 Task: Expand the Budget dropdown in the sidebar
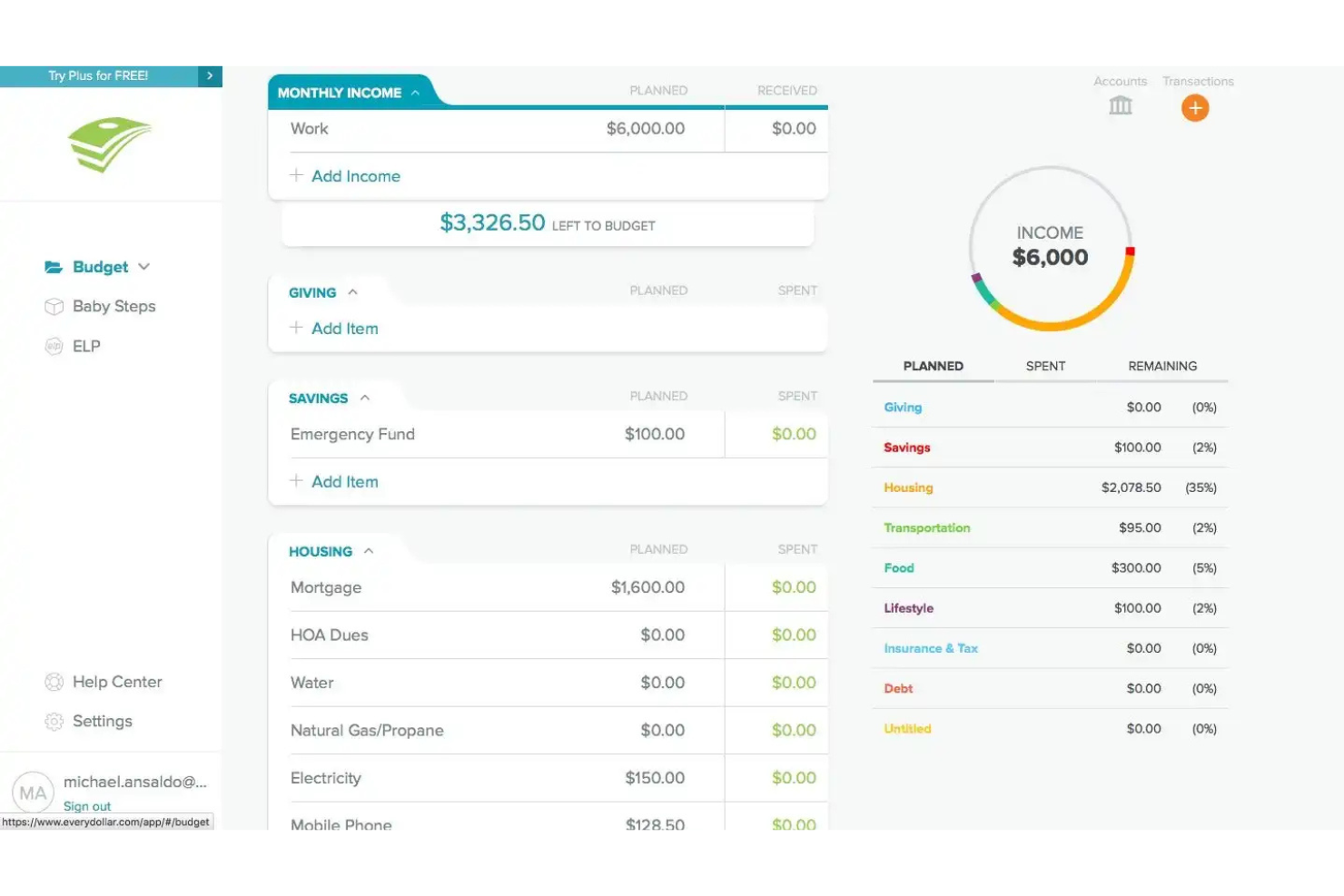point(143,266)
